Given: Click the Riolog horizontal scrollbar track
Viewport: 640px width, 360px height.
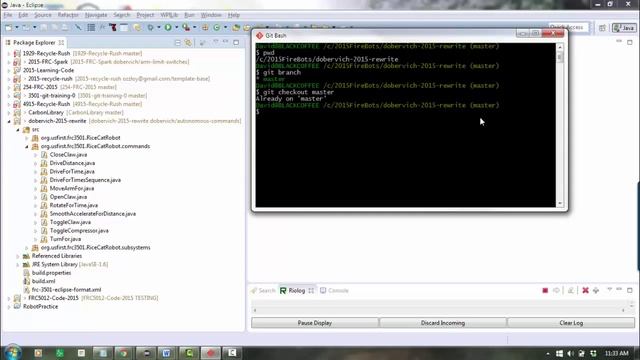Looking at the screenshot, I should 439,311.
